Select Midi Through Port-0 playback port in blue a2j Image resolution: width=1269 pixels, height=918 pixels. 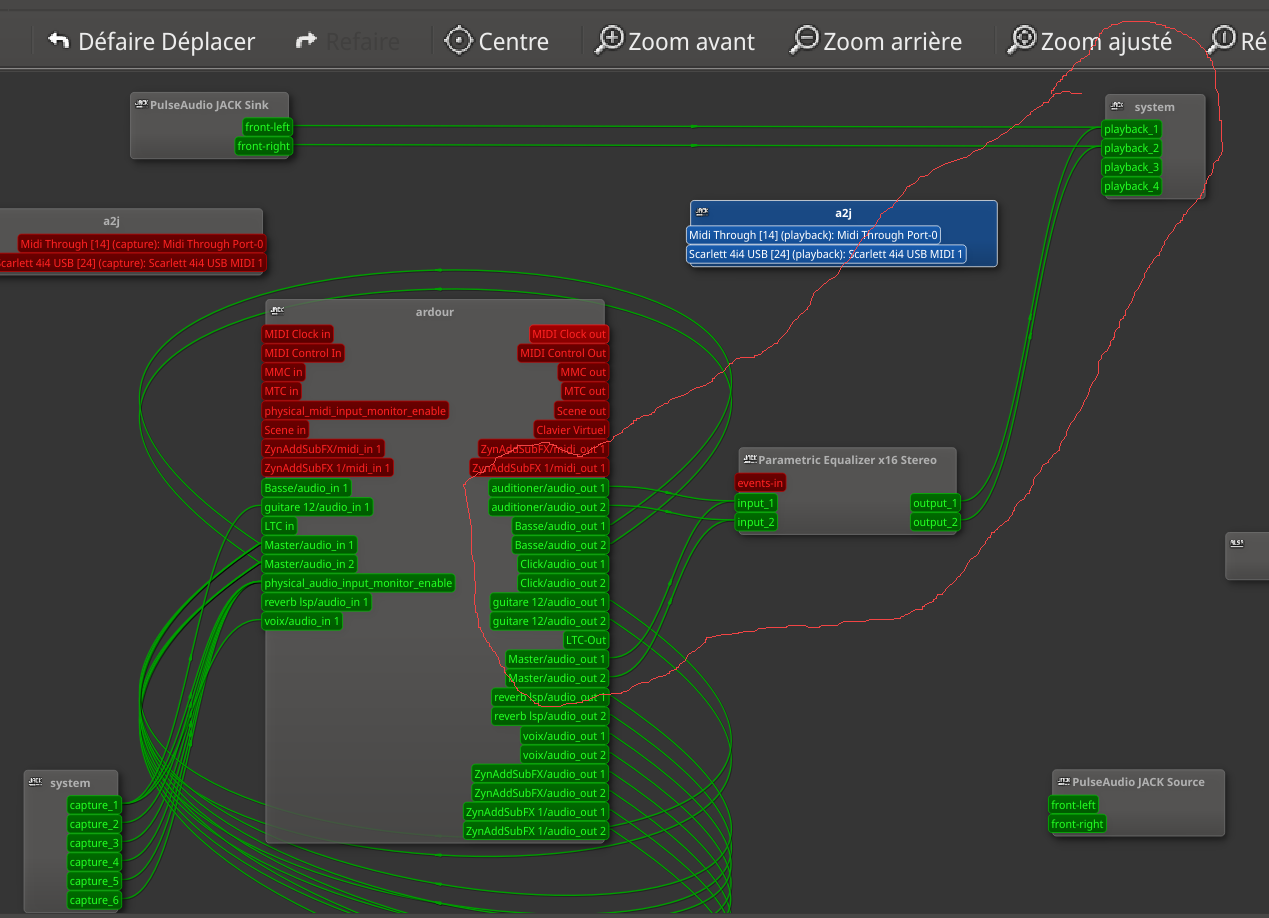pos(813,235)
